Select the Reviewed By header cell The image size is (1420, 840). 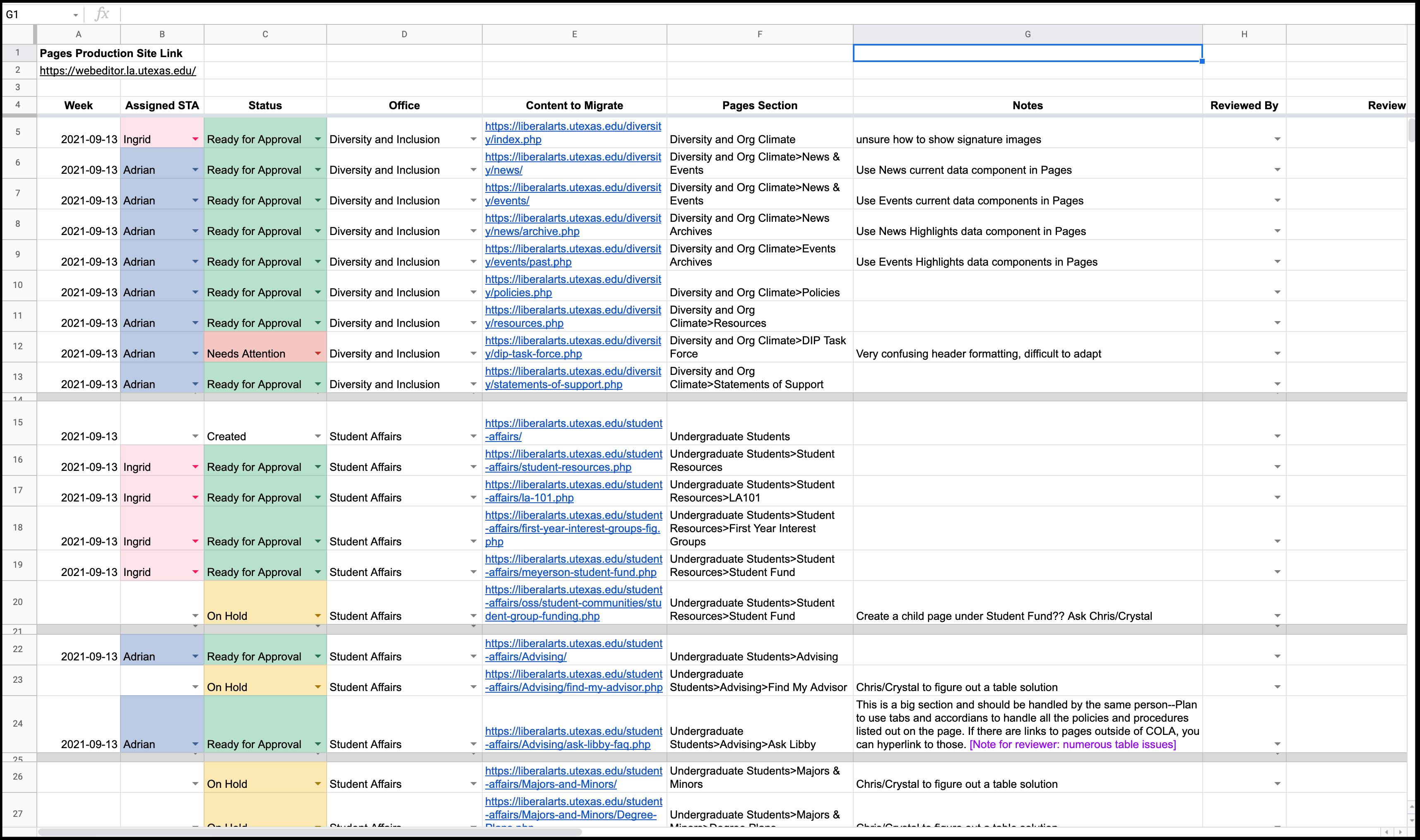[1244, 105]
